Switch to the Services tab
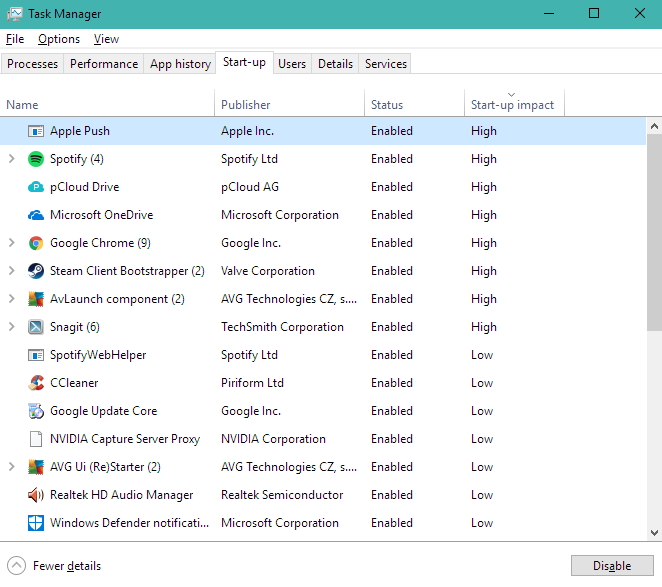662x587 pixels. (385, 64)
